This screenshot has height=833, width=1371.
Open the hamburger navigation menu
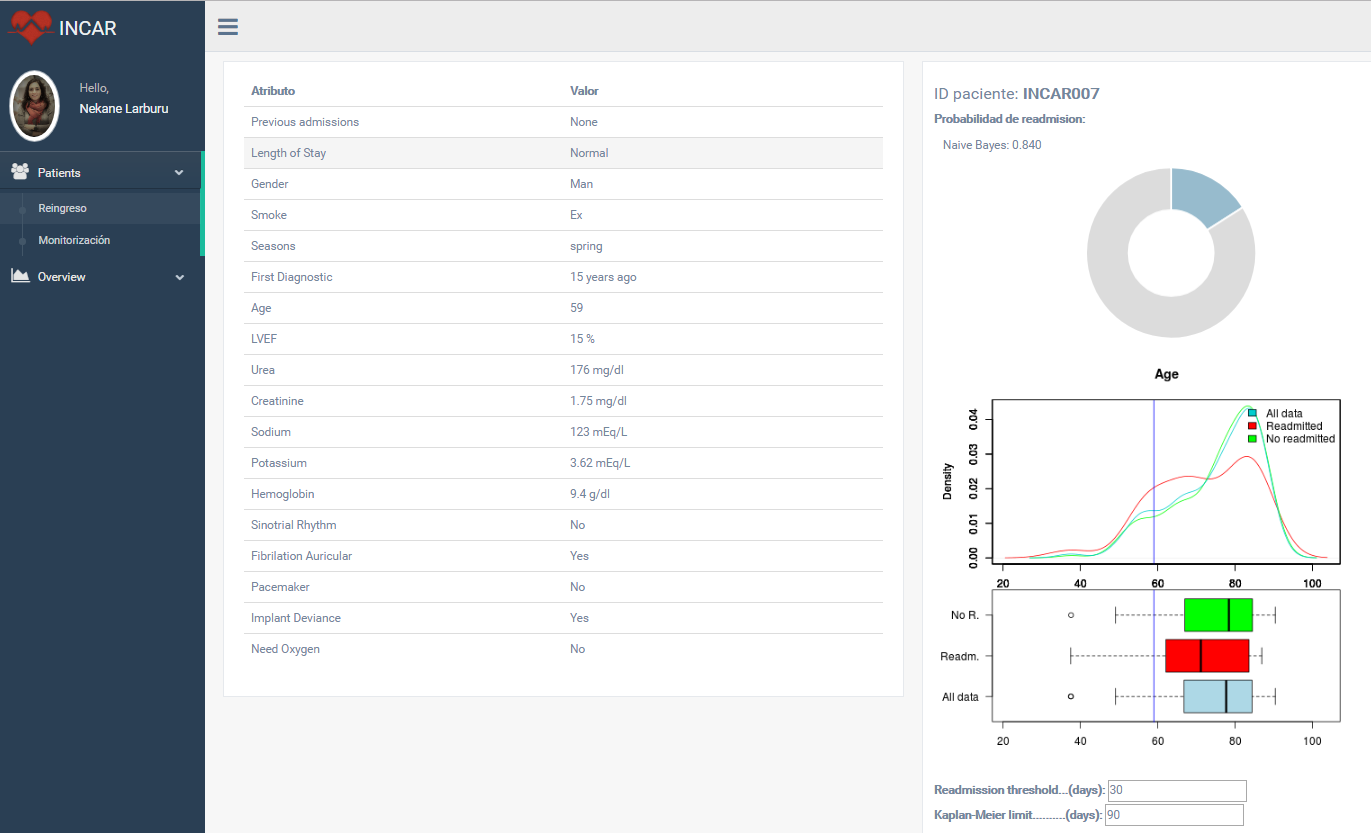tap(227, 26)
